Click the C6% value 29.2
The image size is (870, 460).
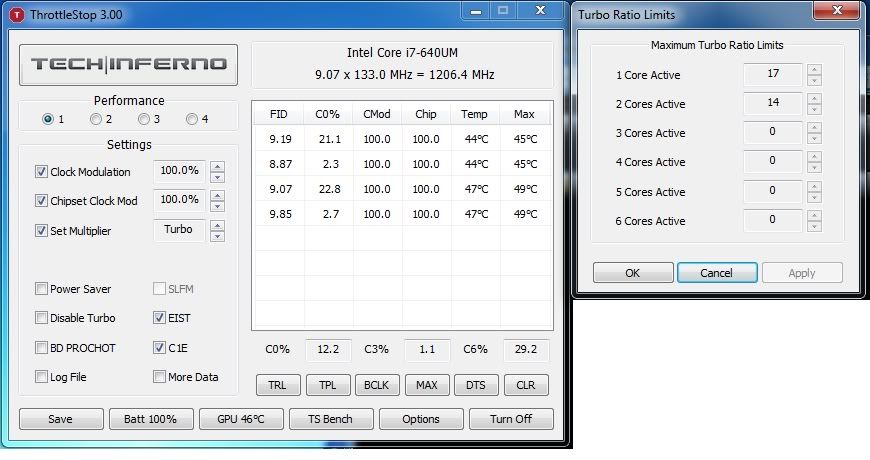[526, 350]
